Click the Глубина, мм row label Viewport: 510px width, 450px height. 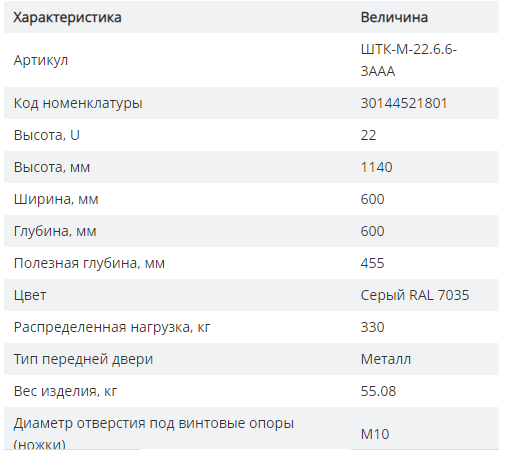(x=55, y=231)
